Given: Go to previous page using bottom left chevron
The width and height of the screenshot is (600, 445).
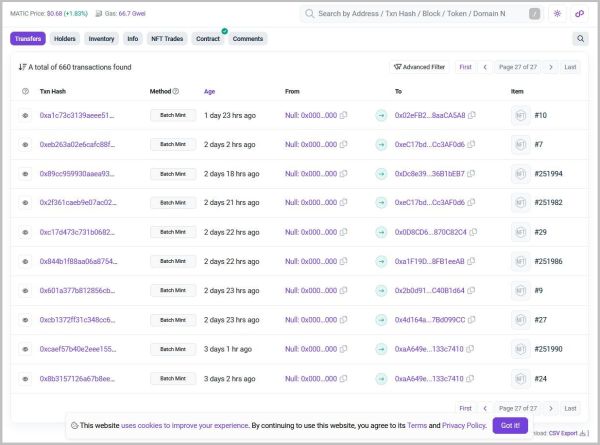Looking at the screenshot, I should pyautogui.click(x=485, y=409).
